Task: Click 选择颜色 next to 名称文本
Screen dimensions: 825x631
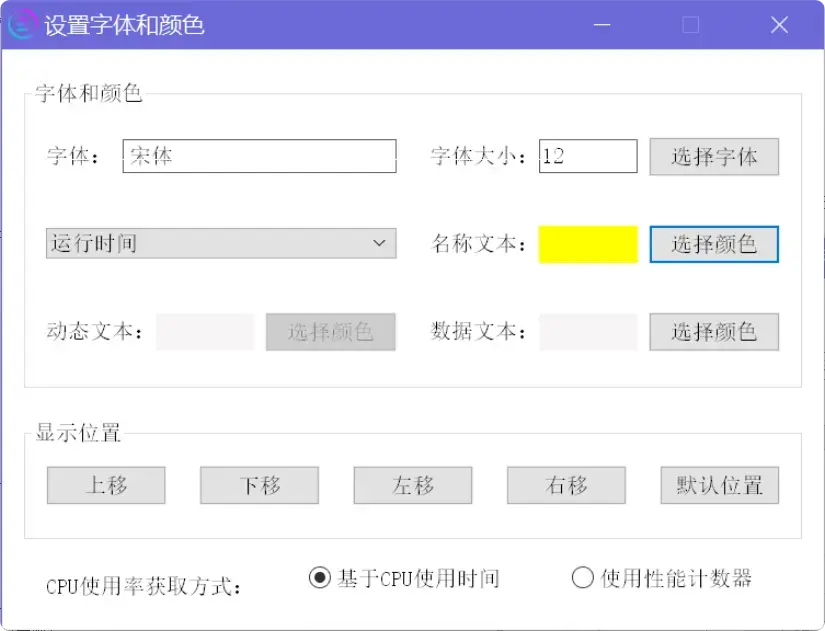Action: (714, 244)
